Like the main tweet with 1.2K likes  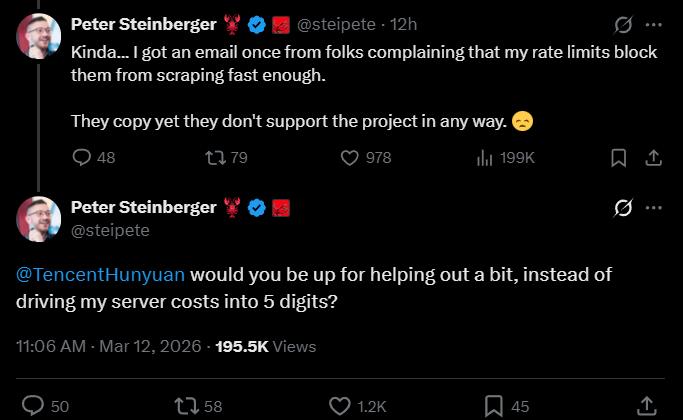343,405
